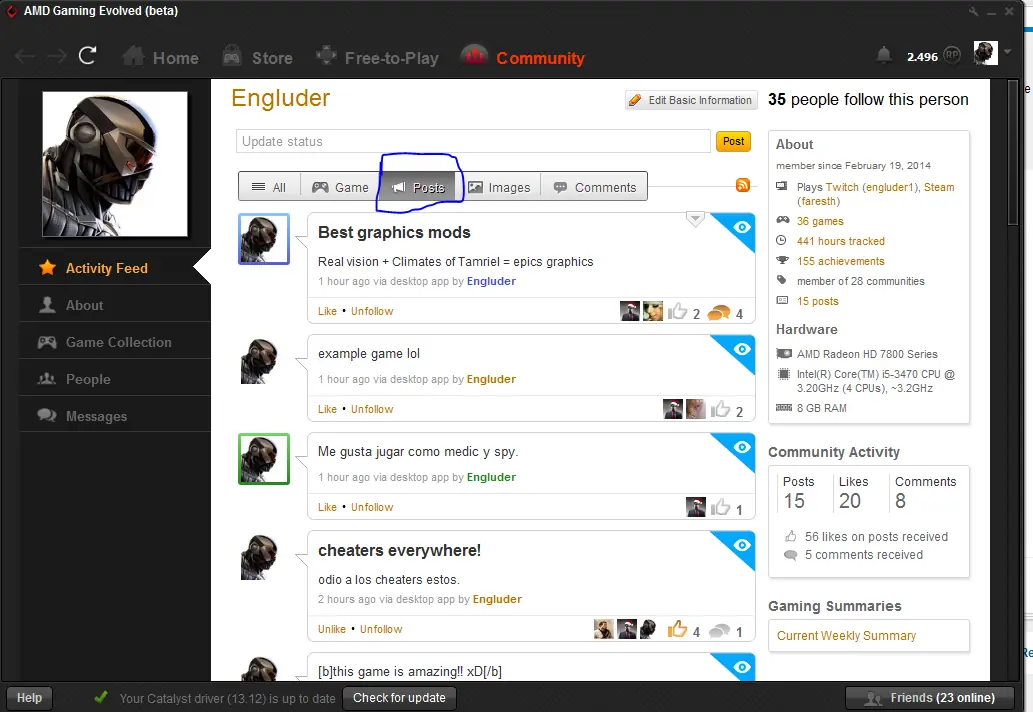
Task: Open the Steam (faresth) link
Action: point(876,194)
